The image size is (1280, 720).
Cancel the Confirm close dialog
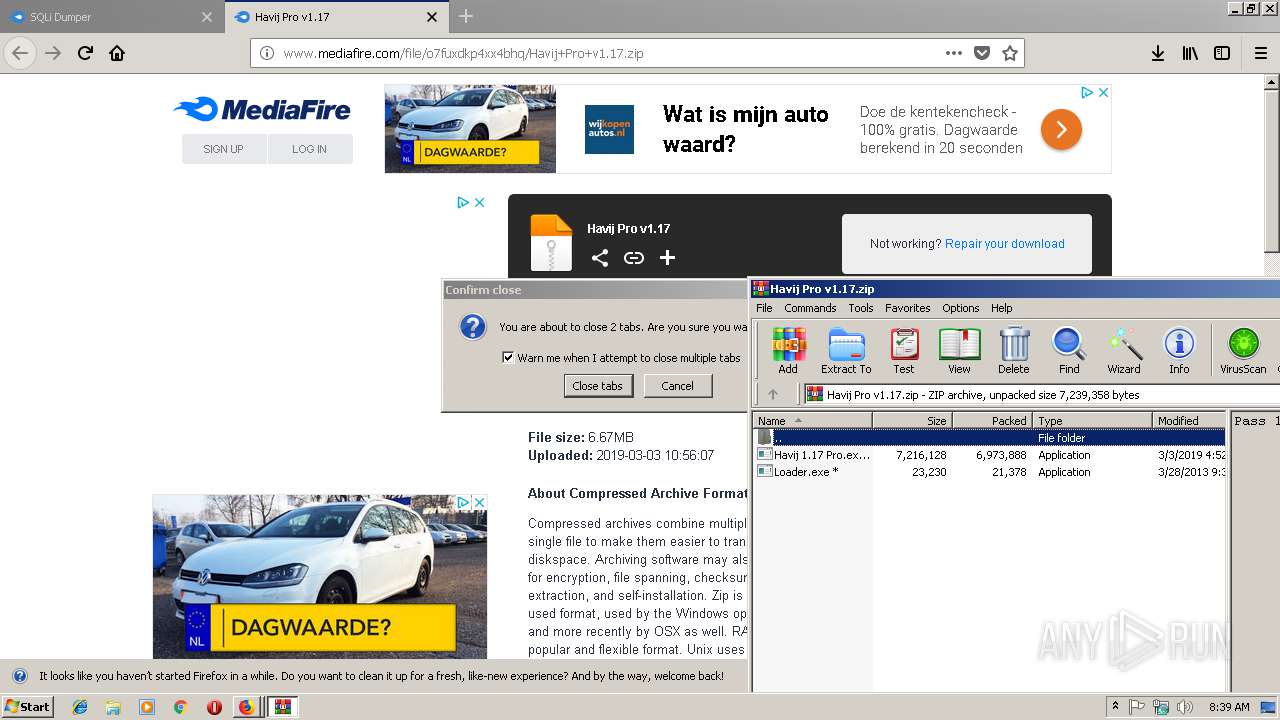pyautogui.click(x=677, y=386)
